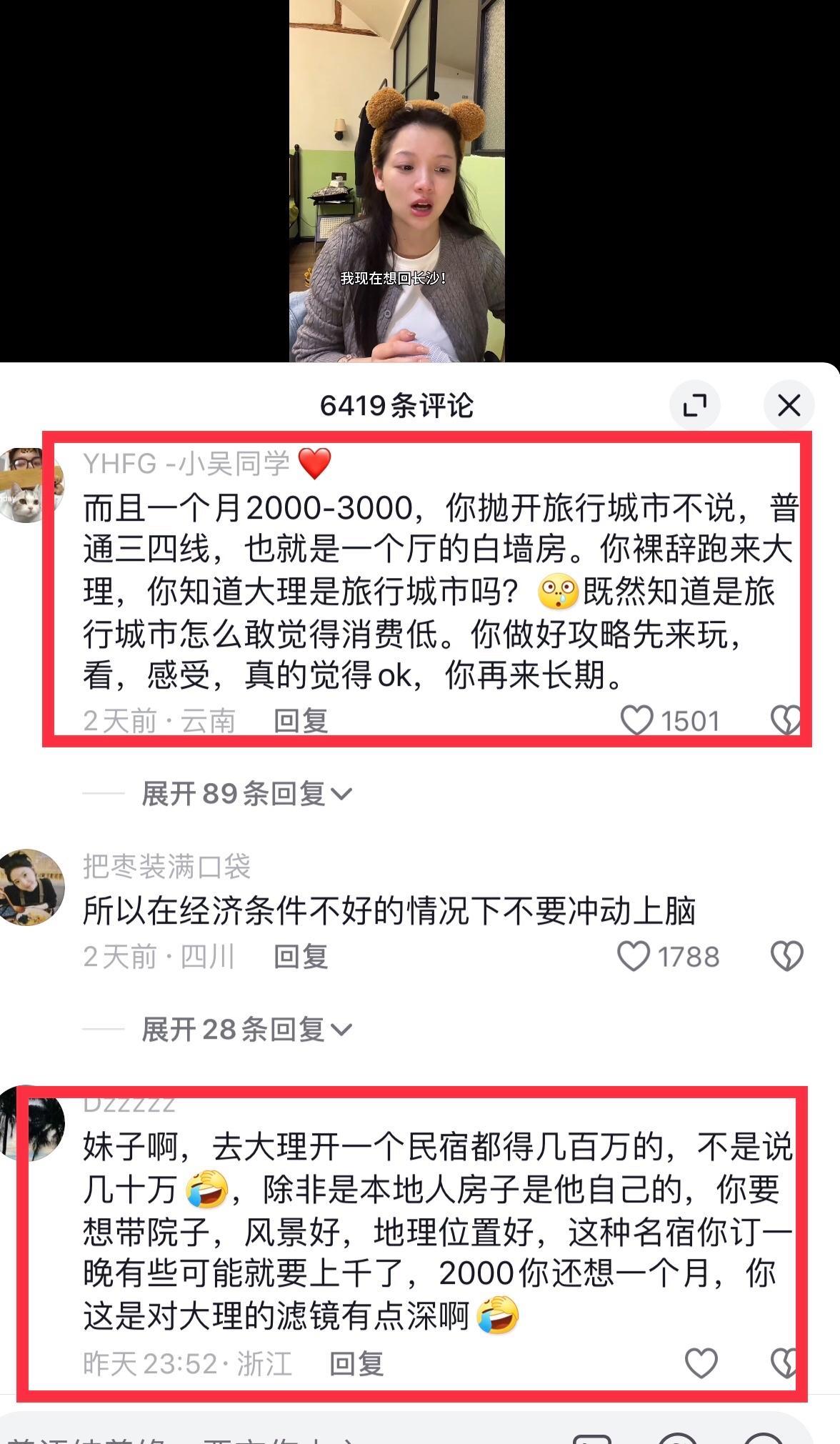The height and width of the screenshot is (1444, 840).
Task: Open the 把枣装满口袋 username
Action: (x=166, y=867)
